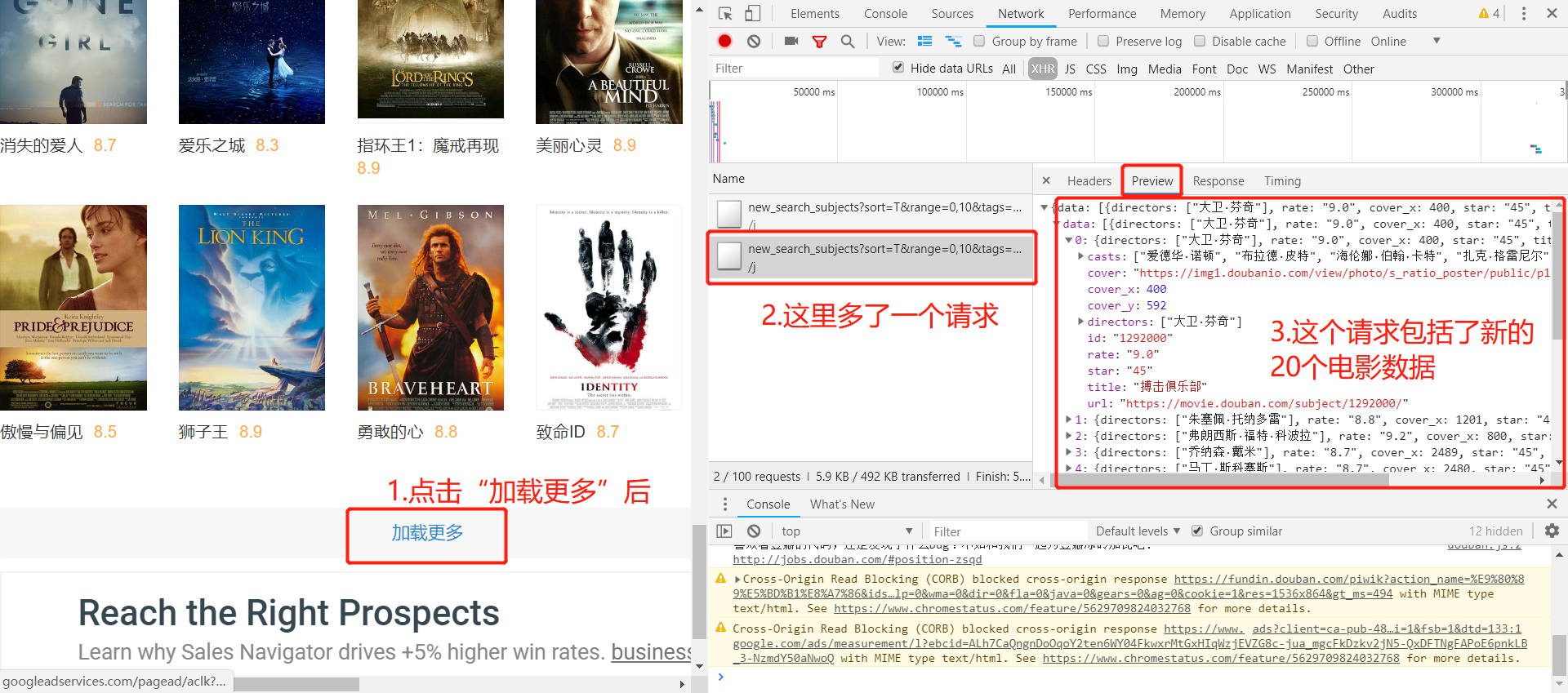Click the capture screenshots camera icon

[x=791, y=41]
